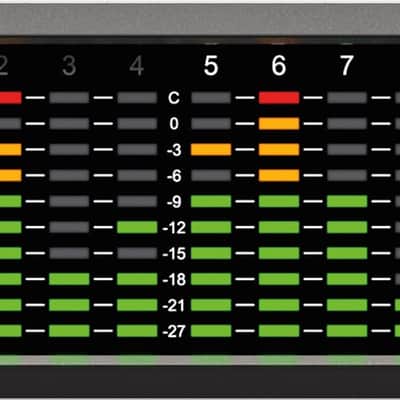
Task: Click channel 7's green -21 segment
Action: [347, 305]
